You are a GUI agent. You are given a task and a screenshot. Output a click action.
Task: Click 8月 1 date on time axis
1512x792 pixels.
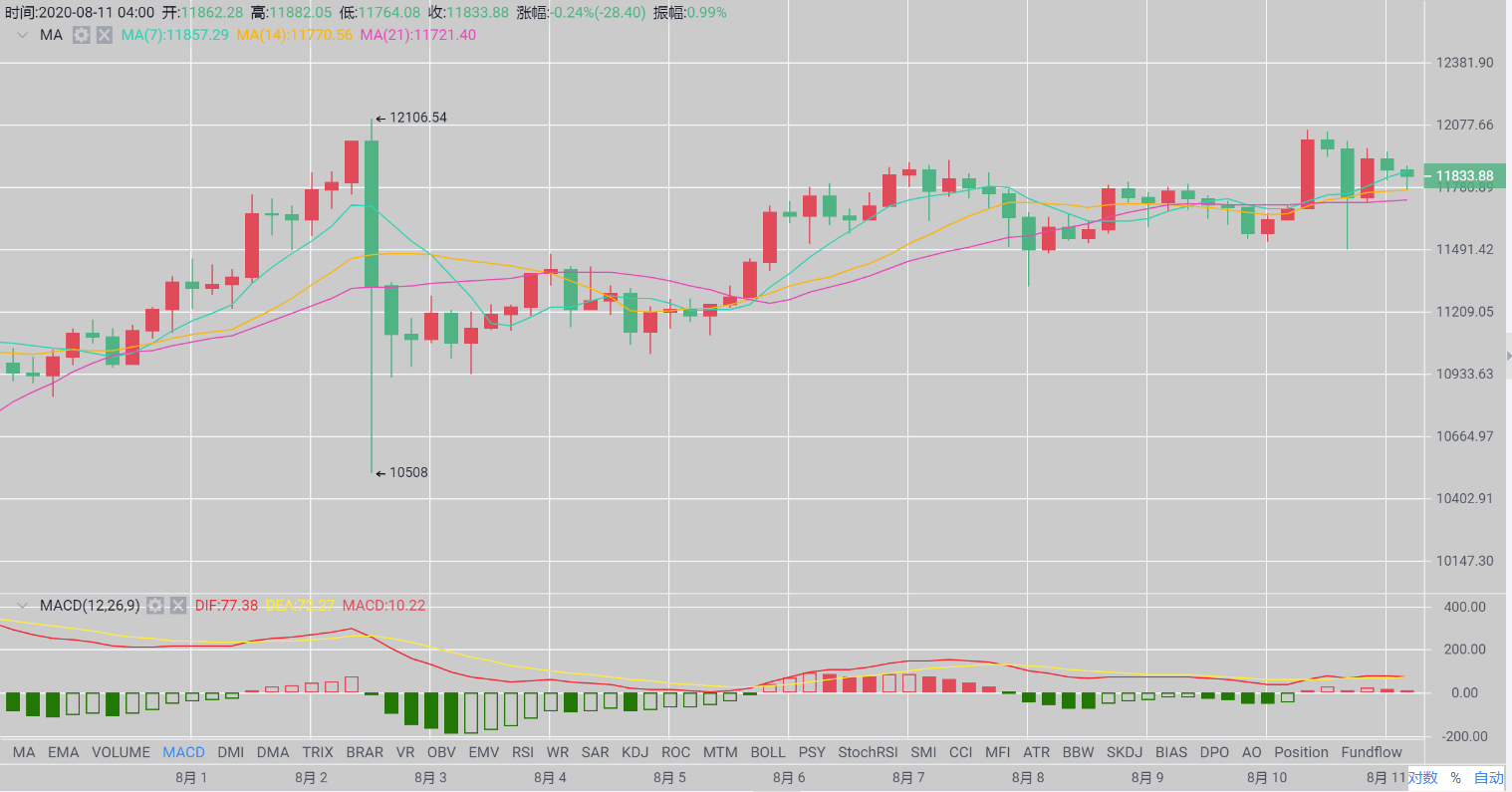[191, 778]
